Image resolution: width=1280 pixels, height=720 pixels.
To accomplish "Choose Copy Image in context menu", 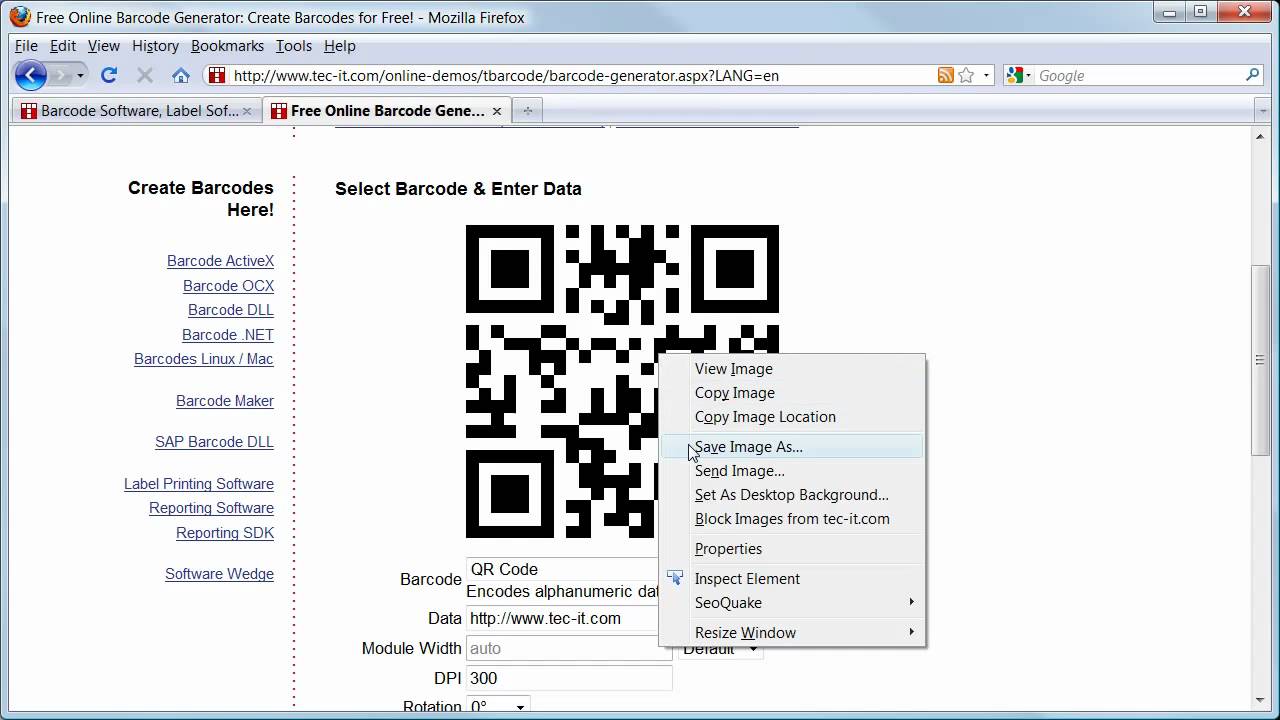I will (x=792, y=393).
